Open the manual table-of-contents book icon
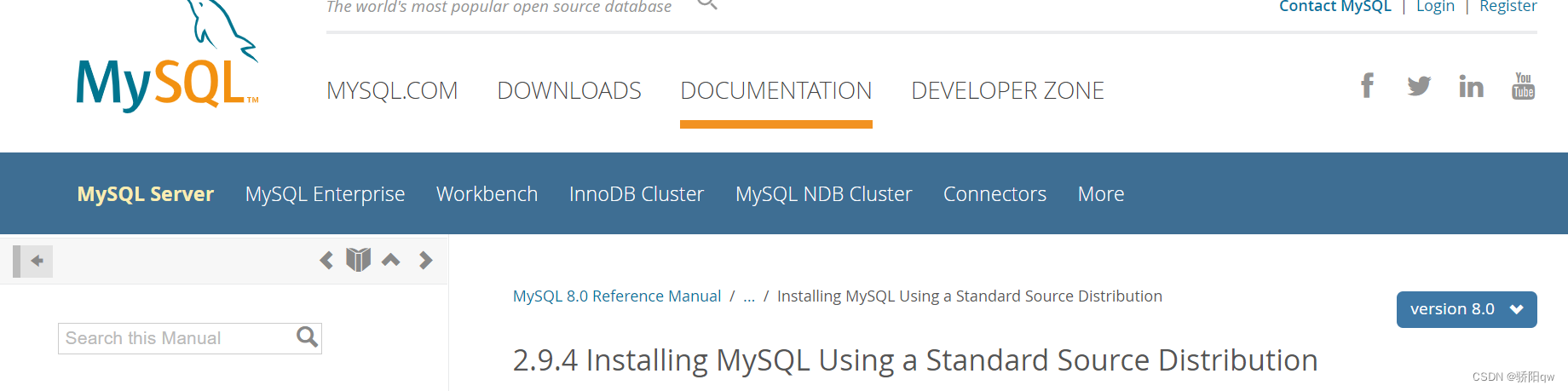The width and height of the screenshot is (1568, 391). 359,259
